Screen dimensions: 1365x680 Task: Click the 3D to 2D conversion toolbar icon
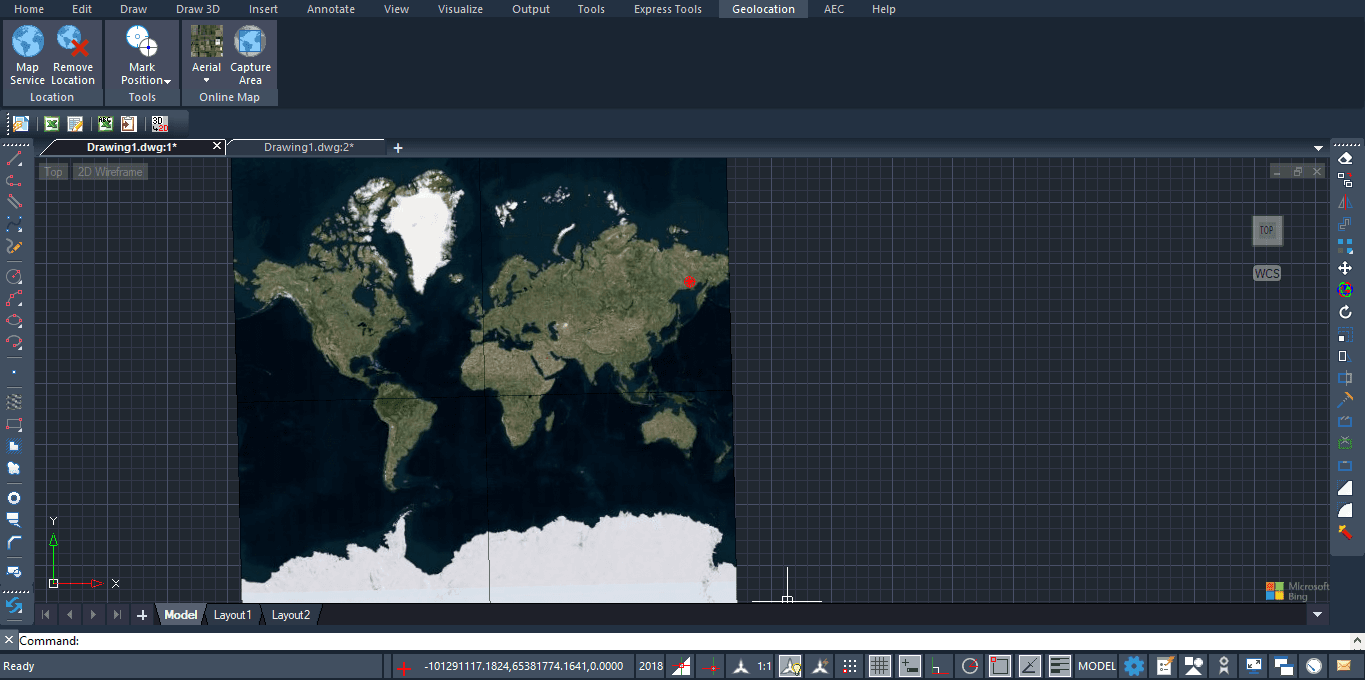coord(159,123)
